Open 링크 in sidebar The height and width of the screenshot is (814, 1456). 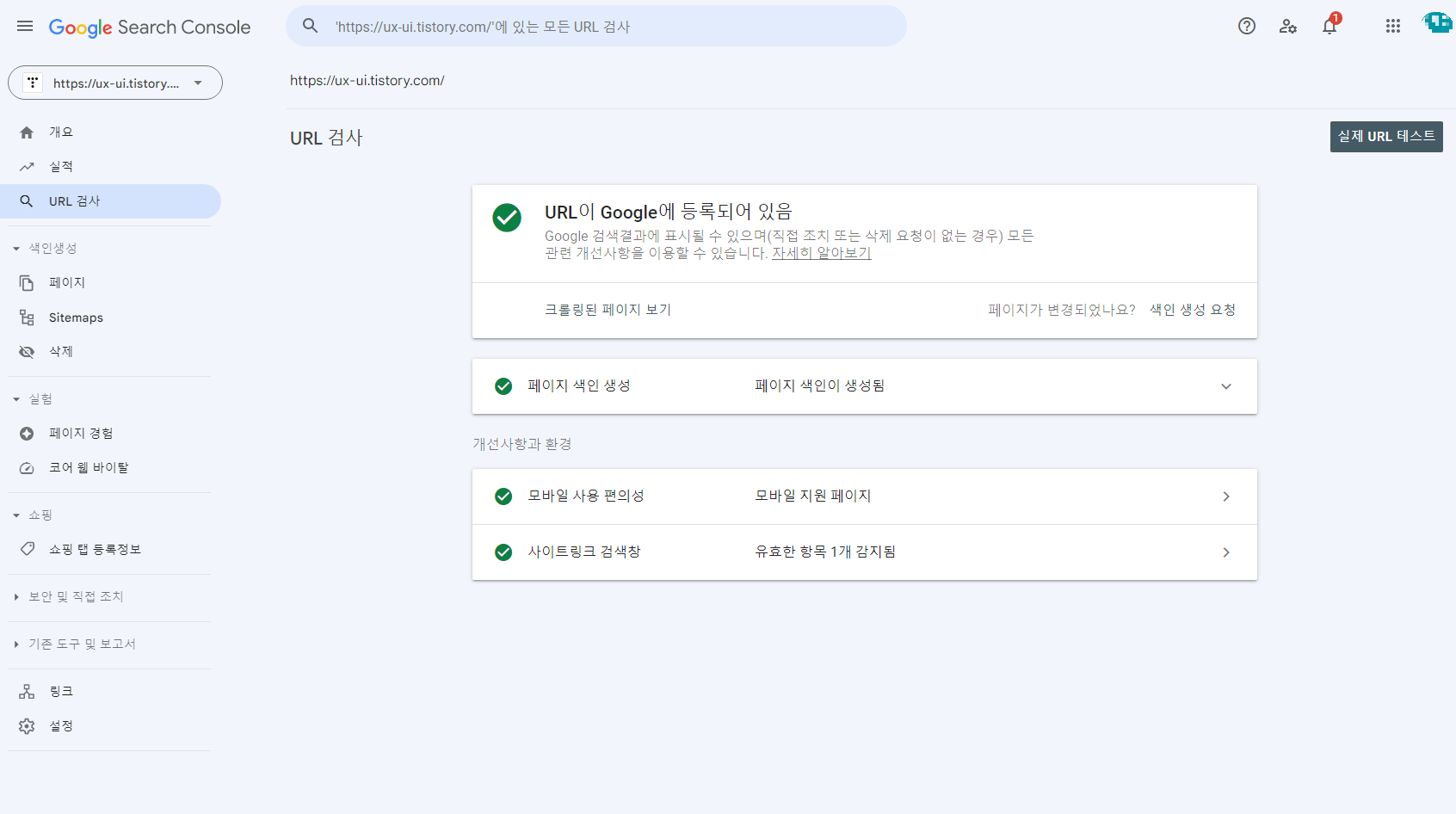(x=110, y=692)
